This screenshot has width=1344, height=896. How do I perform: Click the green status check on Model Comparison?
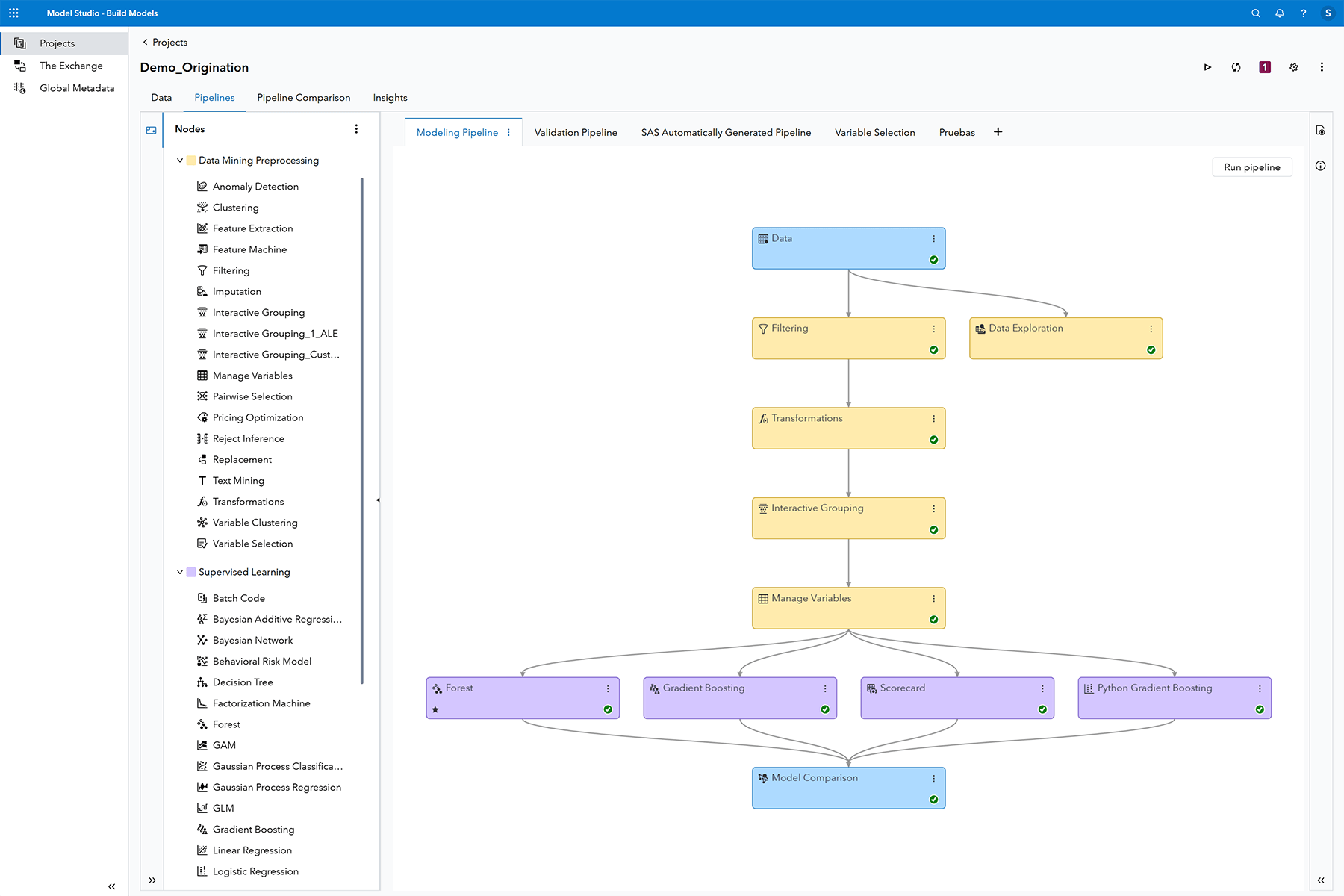coord(934,799)
